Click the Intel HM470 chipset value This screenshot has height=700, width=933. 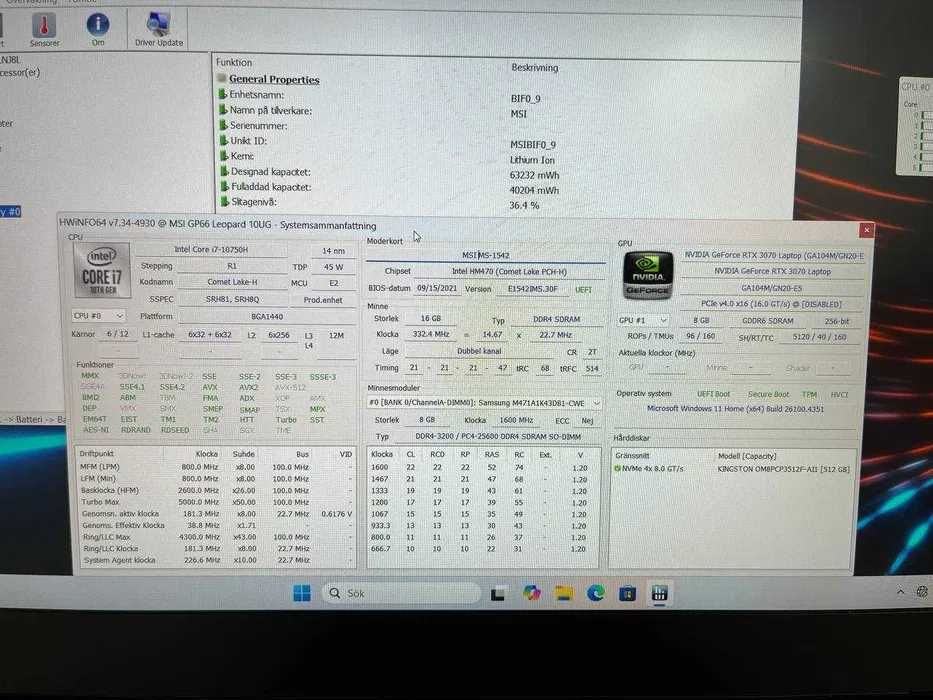(509, 271)
